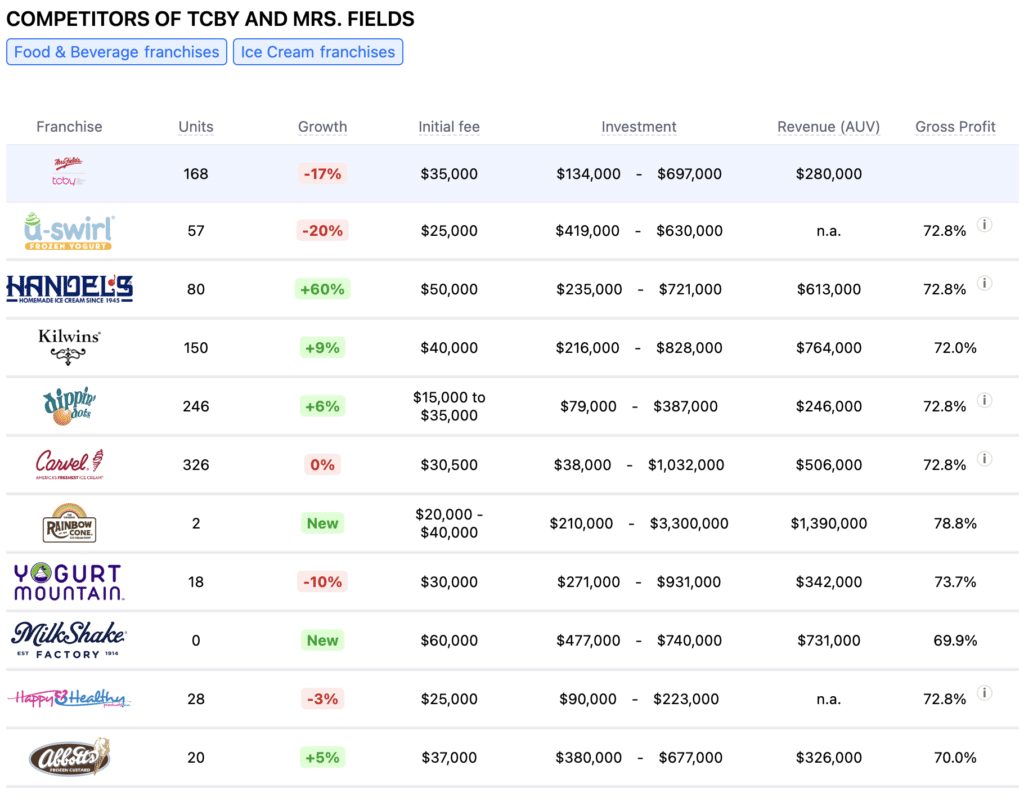
Task: Click the -10% growth badge
Action: 323,582
